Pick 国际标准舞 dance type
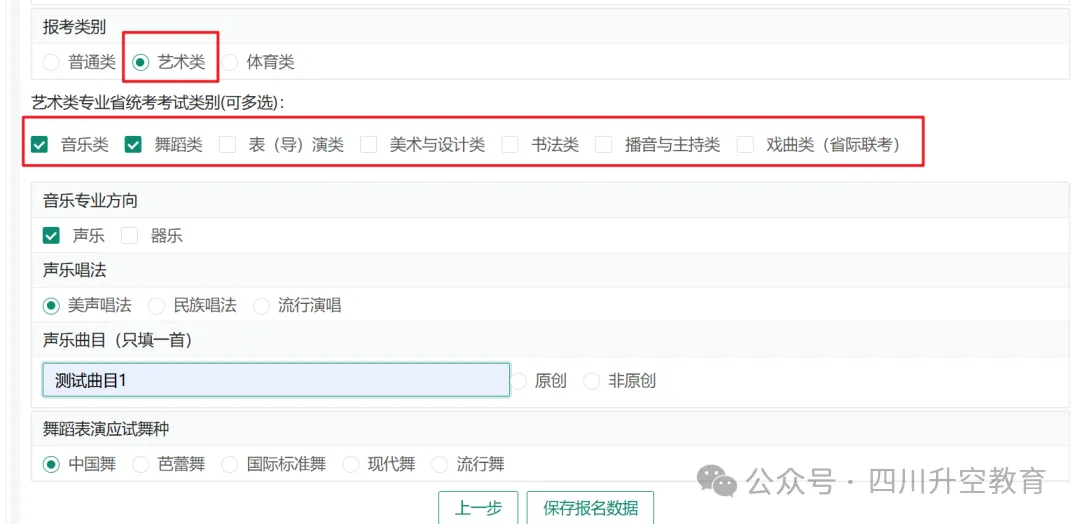 230,465
